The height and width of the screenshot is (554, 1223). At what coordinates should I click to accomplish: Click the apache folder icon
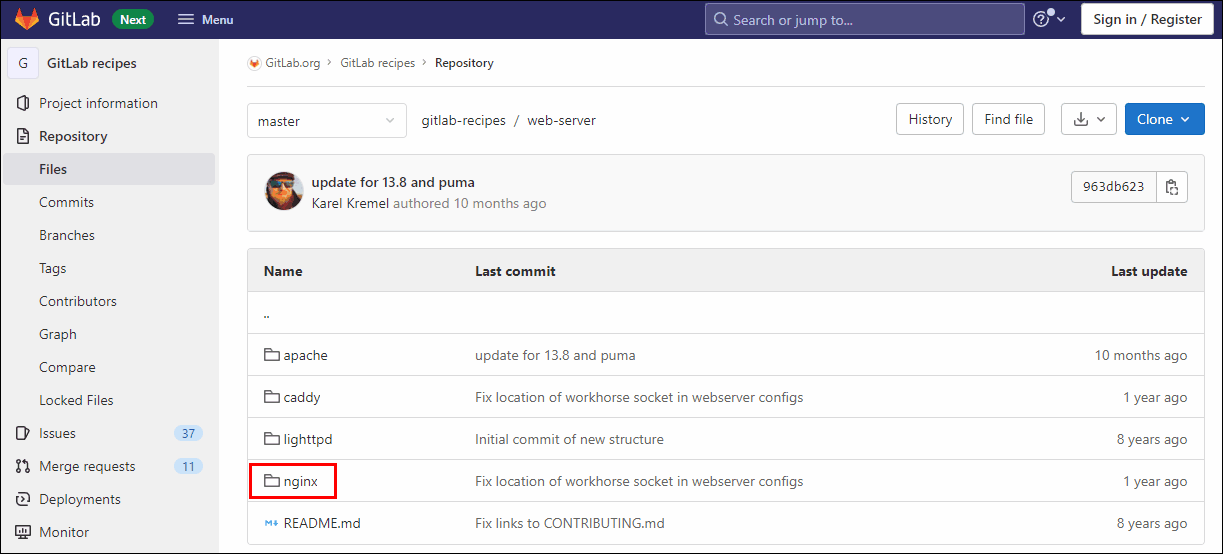coord(271,355)
